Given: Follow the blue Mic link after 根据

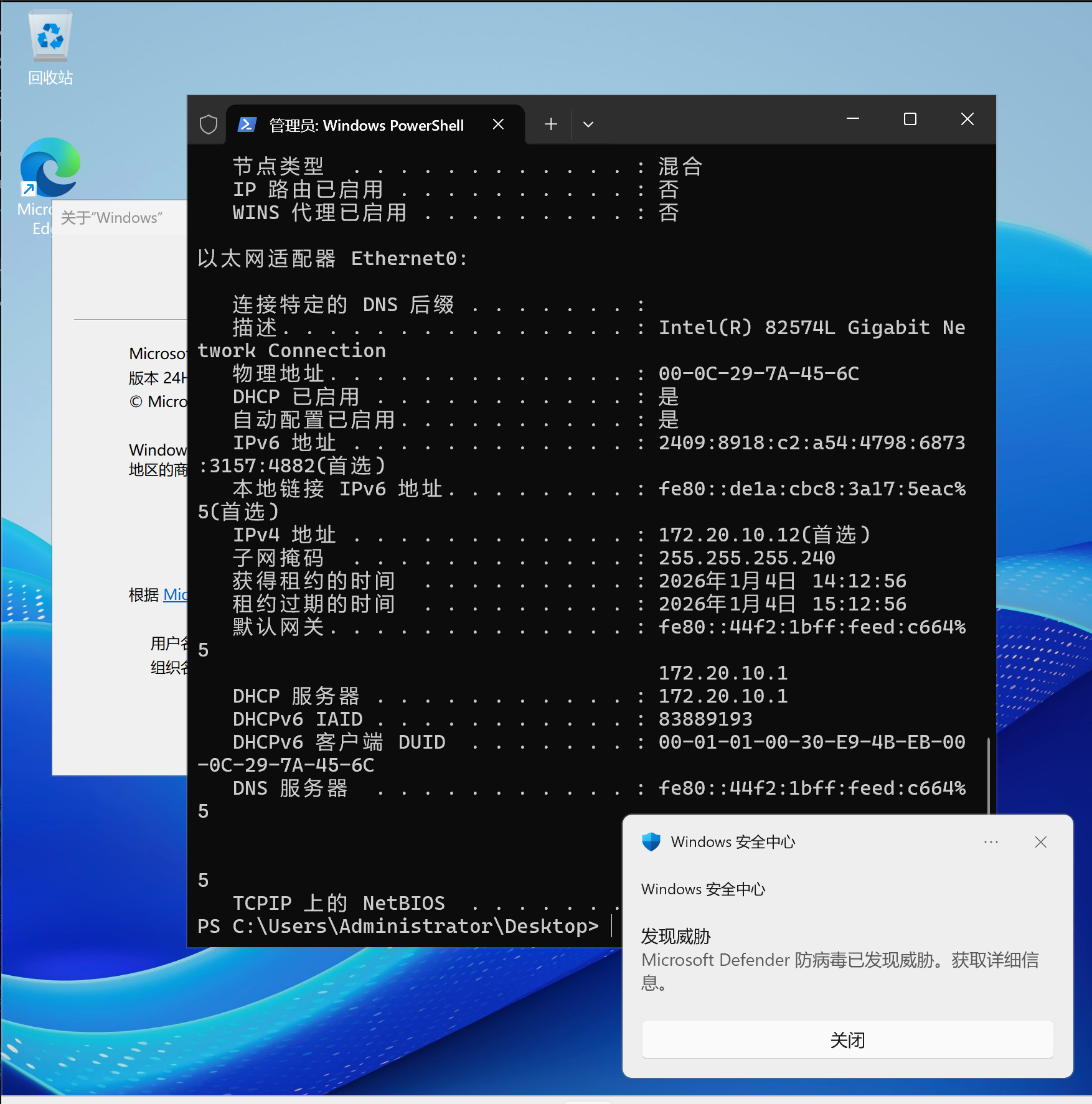Looking at the screenshot, I should point(175,595).
